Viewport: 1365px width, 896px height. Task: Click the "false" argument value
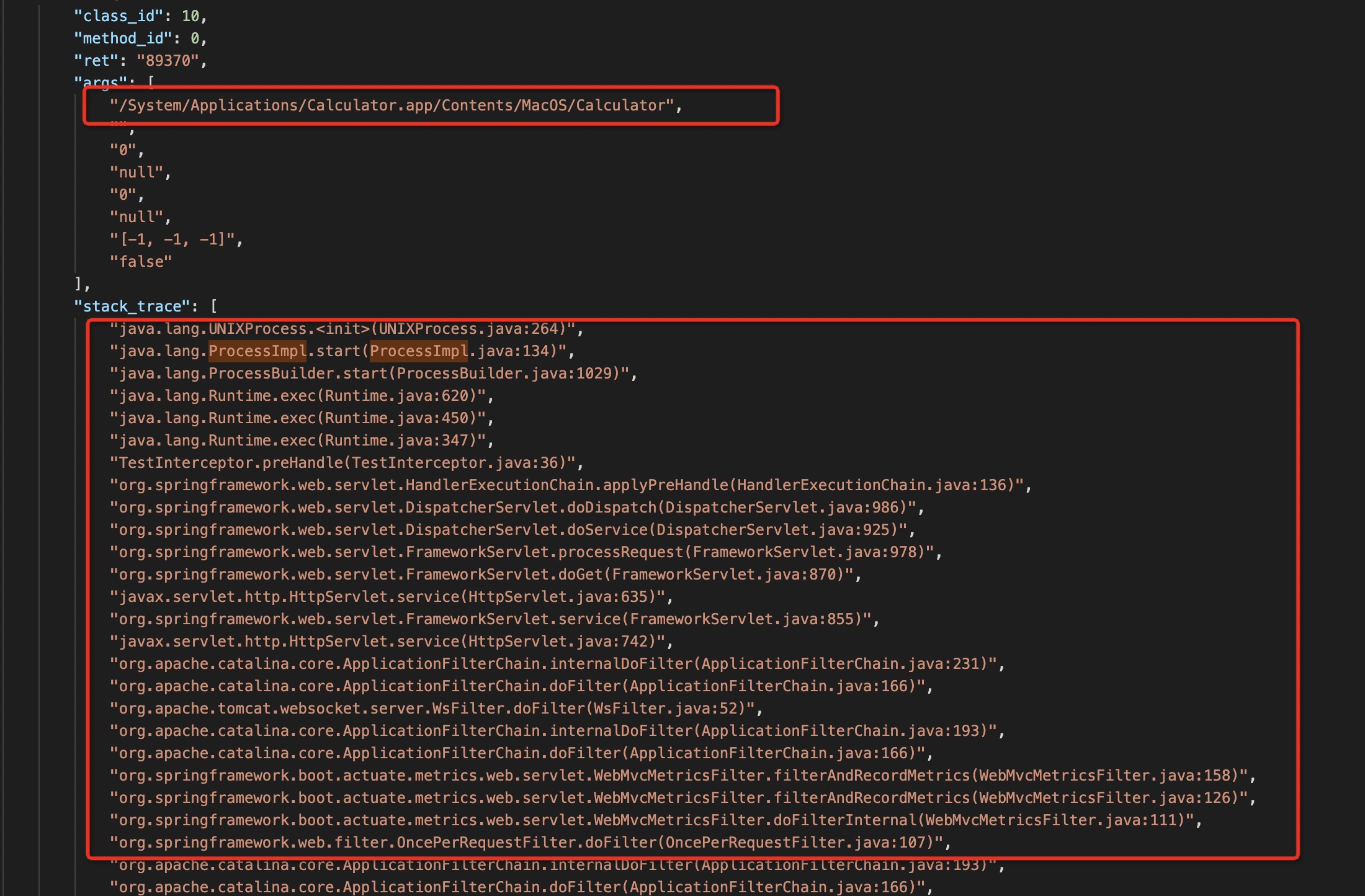(141, 262)
